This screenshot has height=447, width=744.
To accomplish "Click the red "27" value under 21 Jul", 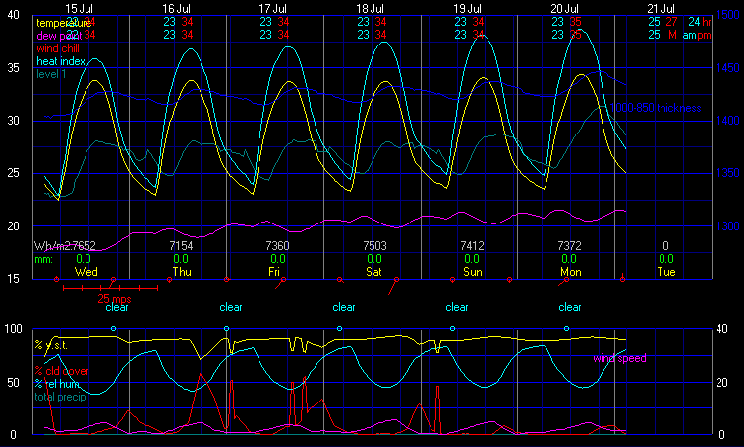I will click(x=671, y=22).
